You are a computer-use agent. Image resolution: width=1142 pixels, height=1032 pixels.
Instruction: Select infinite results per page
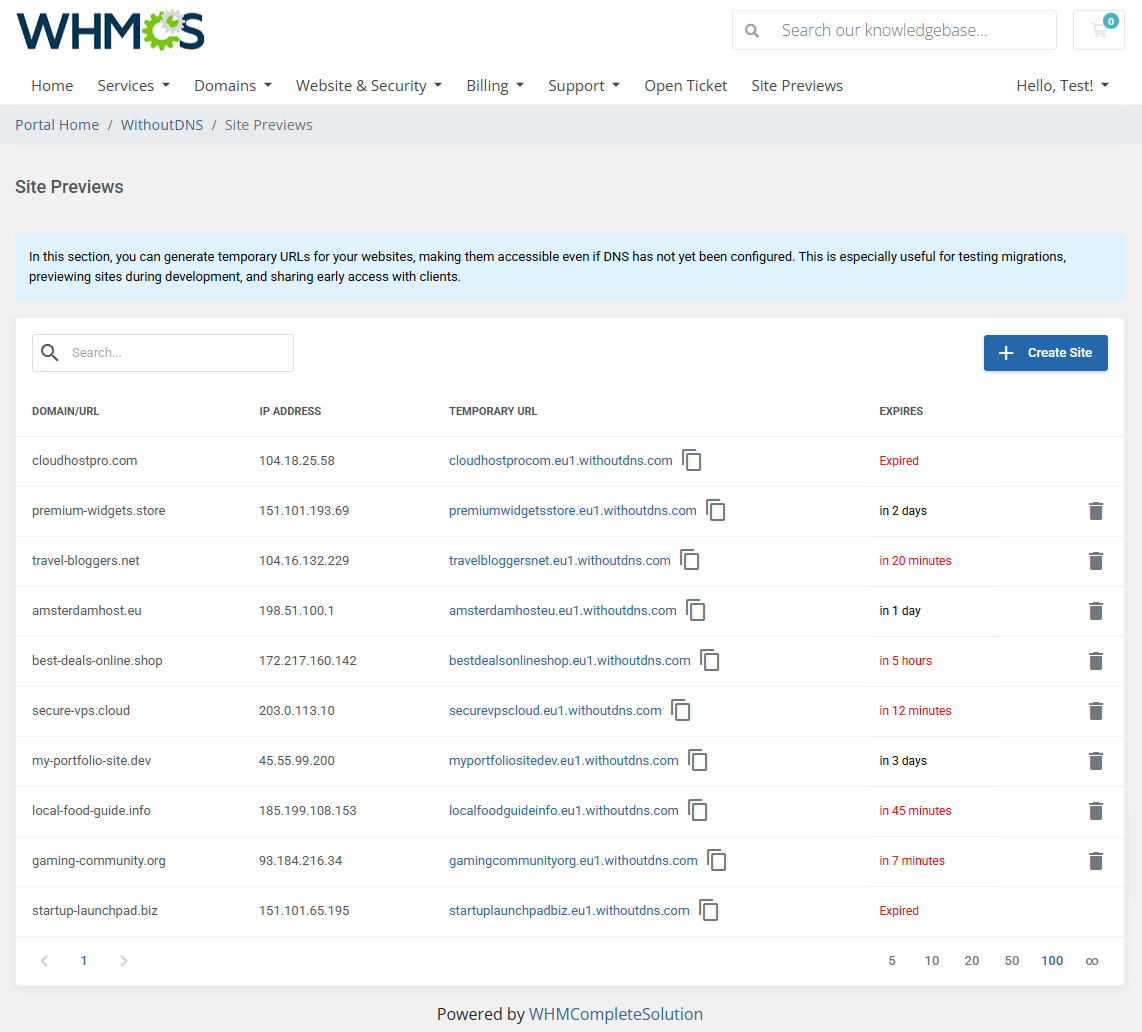pos(1091,960)
